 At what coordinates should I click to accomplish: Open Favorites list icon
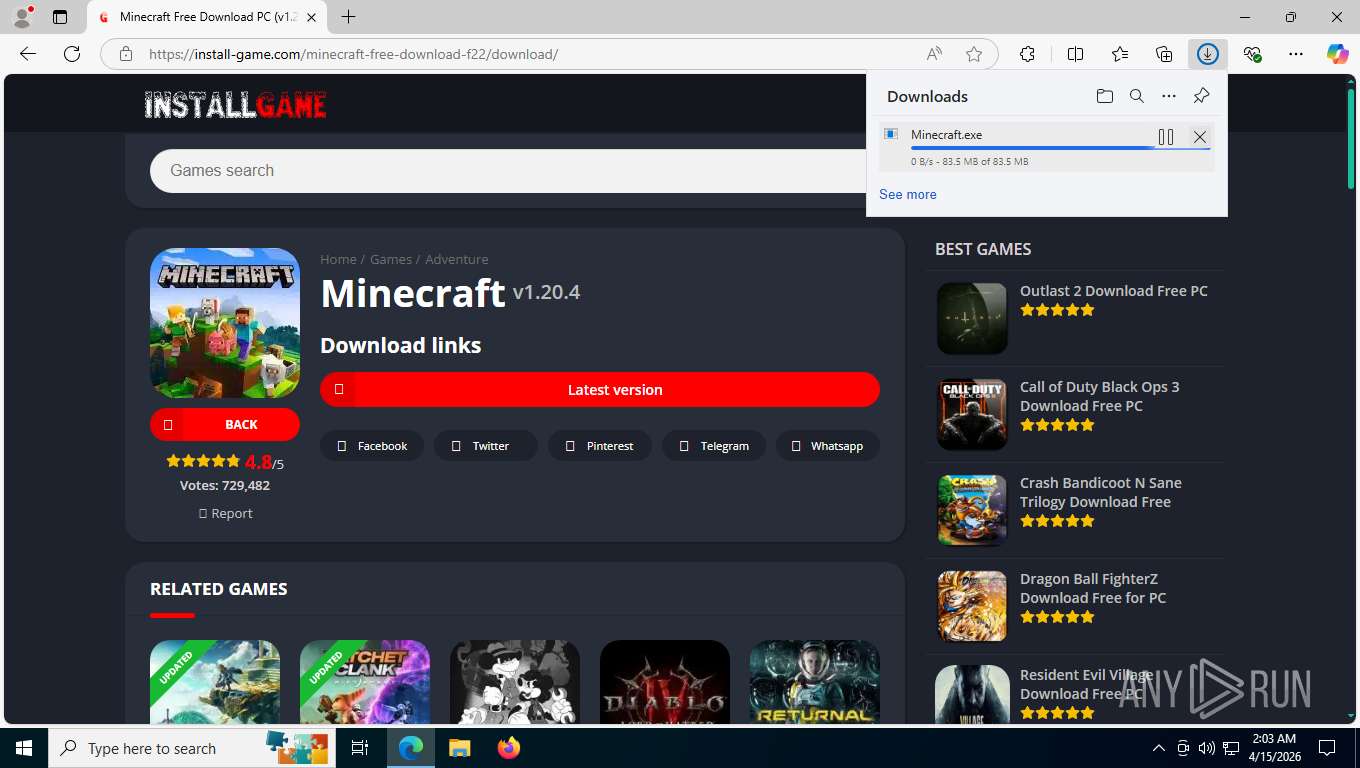point(1120,54)
